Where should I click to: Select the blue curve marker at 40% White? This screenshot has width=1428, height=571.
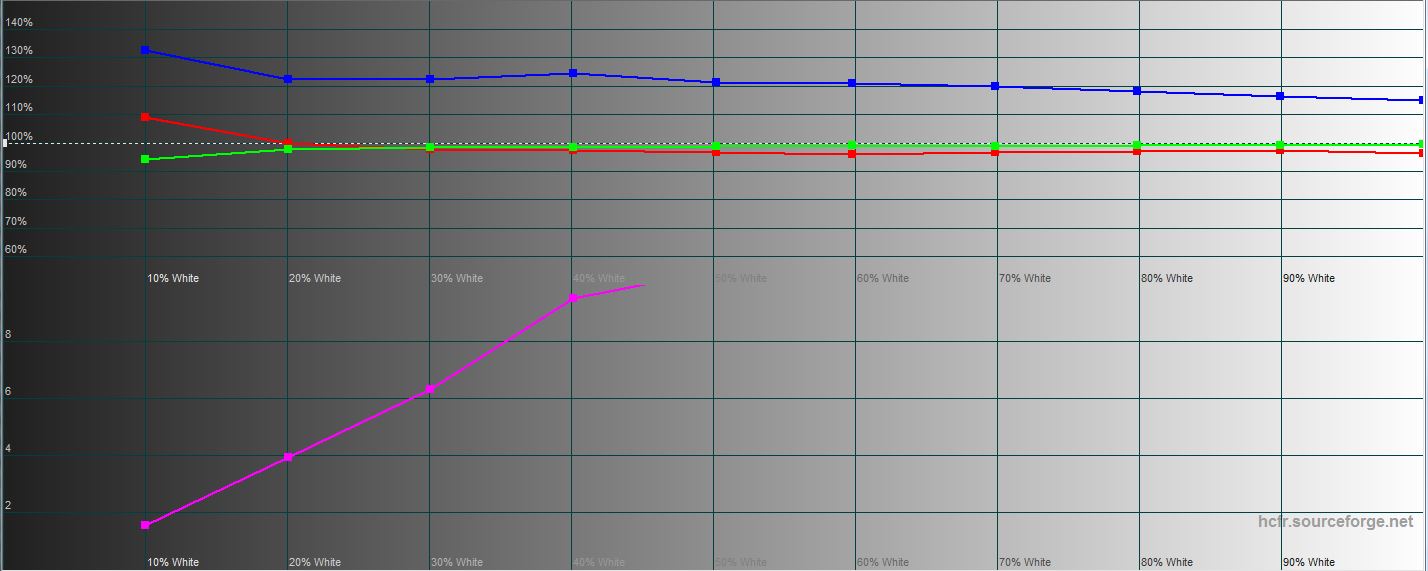click(x=573, y=73)
